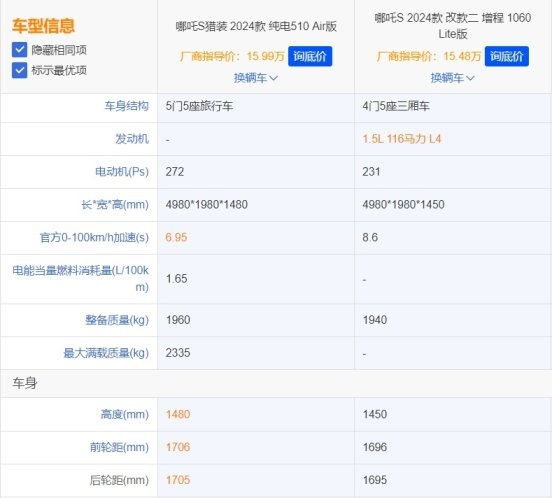Click the 发动机 row label
Viewport: 552px width, 498px height.
(132, 139)
